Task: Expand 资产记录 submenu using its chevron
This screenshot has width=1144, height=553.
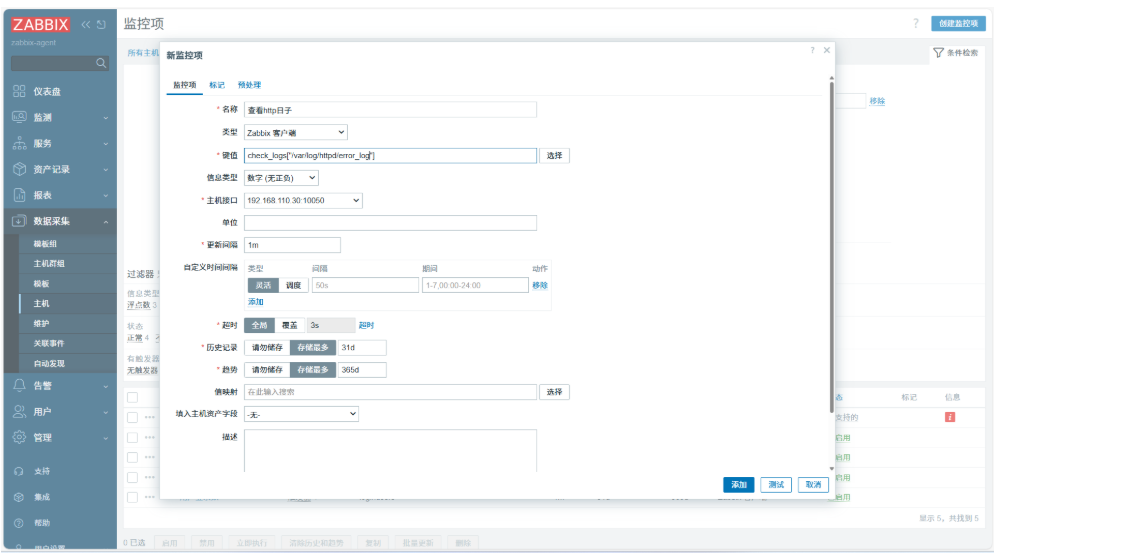Action: [x=106, y=170]
